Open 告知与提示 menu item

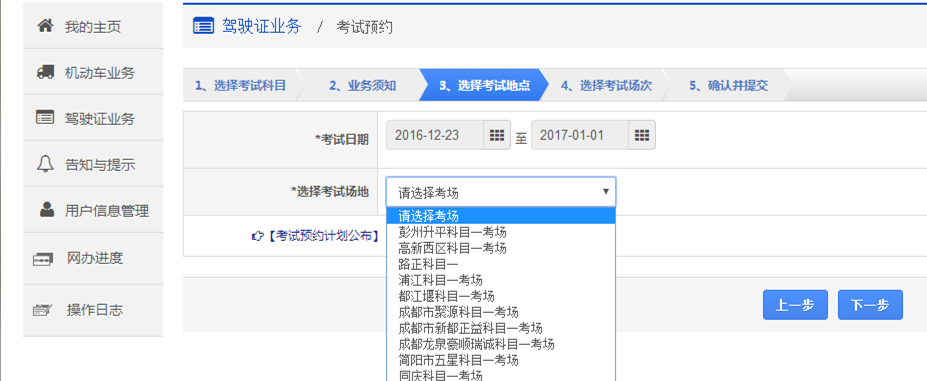100,164
